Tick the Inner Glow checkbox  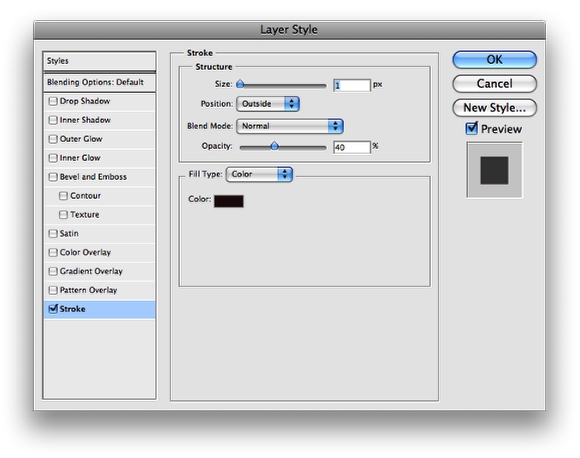tap(53, 158)
